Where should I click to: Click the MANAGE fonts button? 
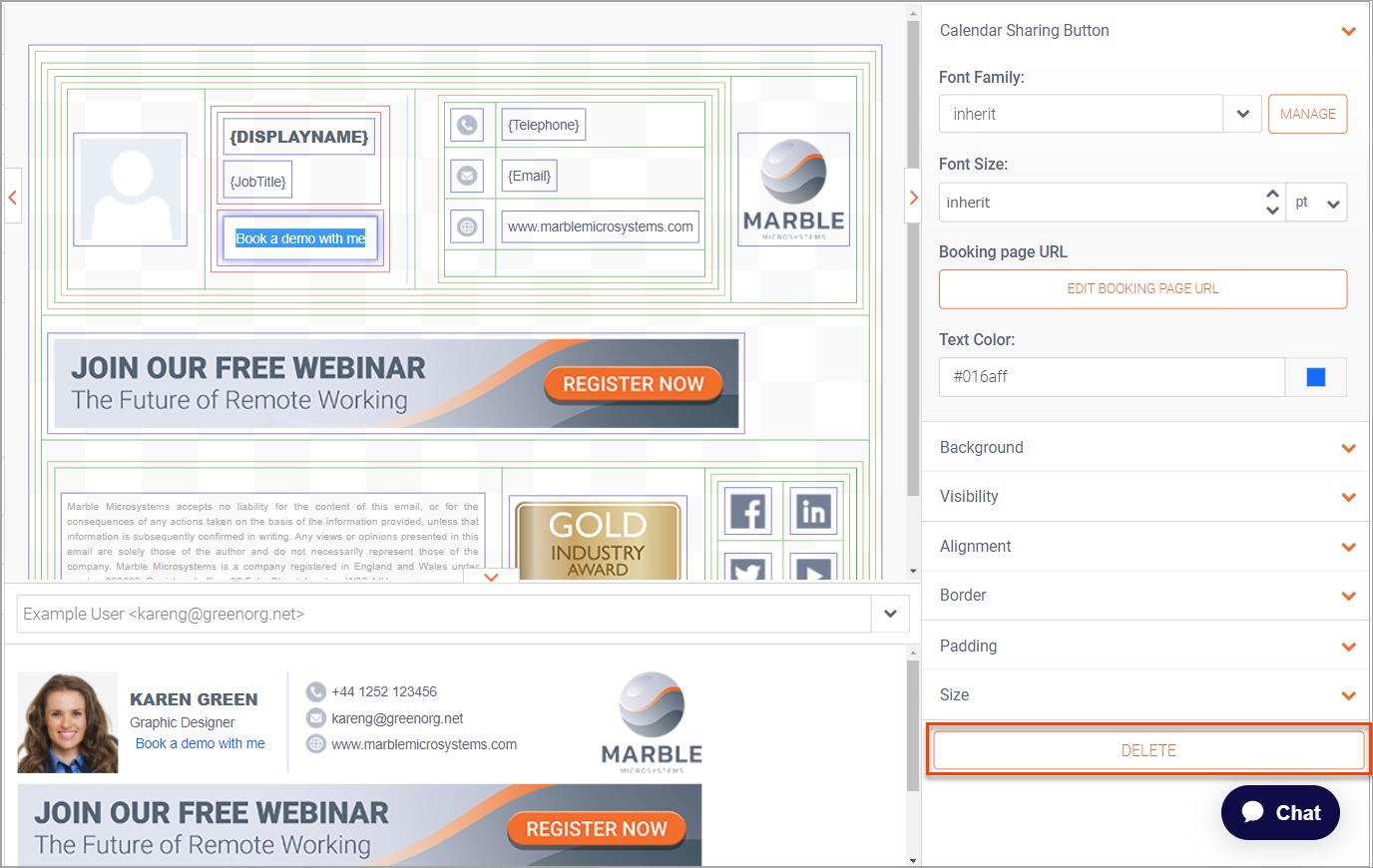[1307, 114]
